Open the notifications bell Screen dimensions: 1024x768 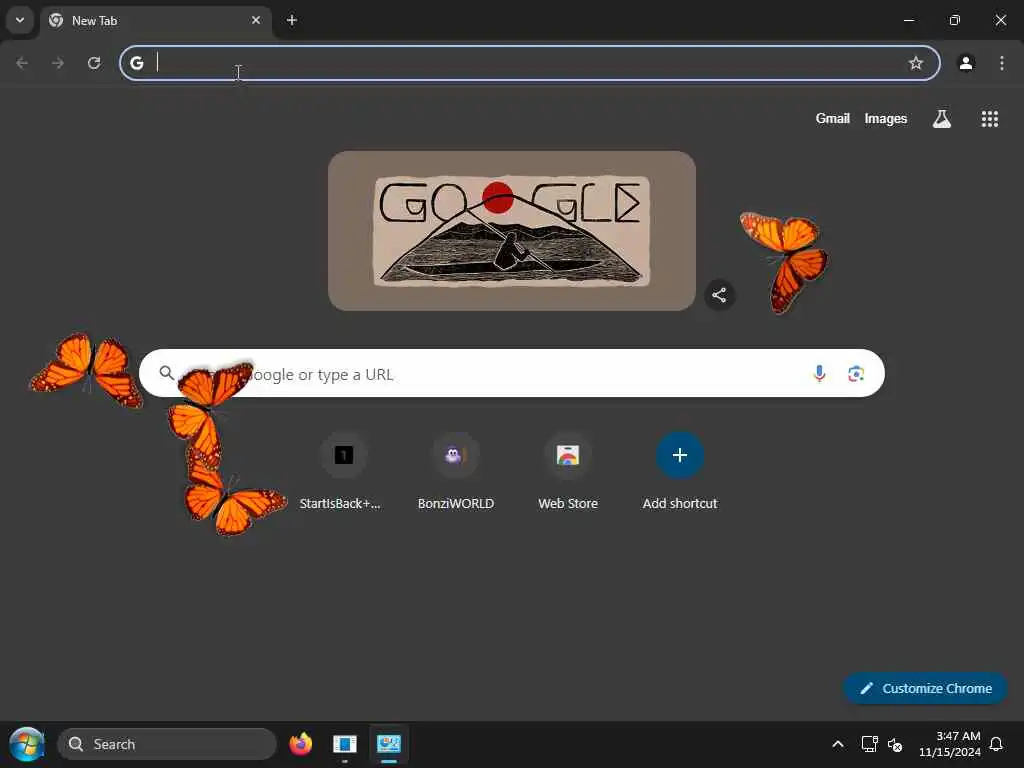(x=996, y=744)
